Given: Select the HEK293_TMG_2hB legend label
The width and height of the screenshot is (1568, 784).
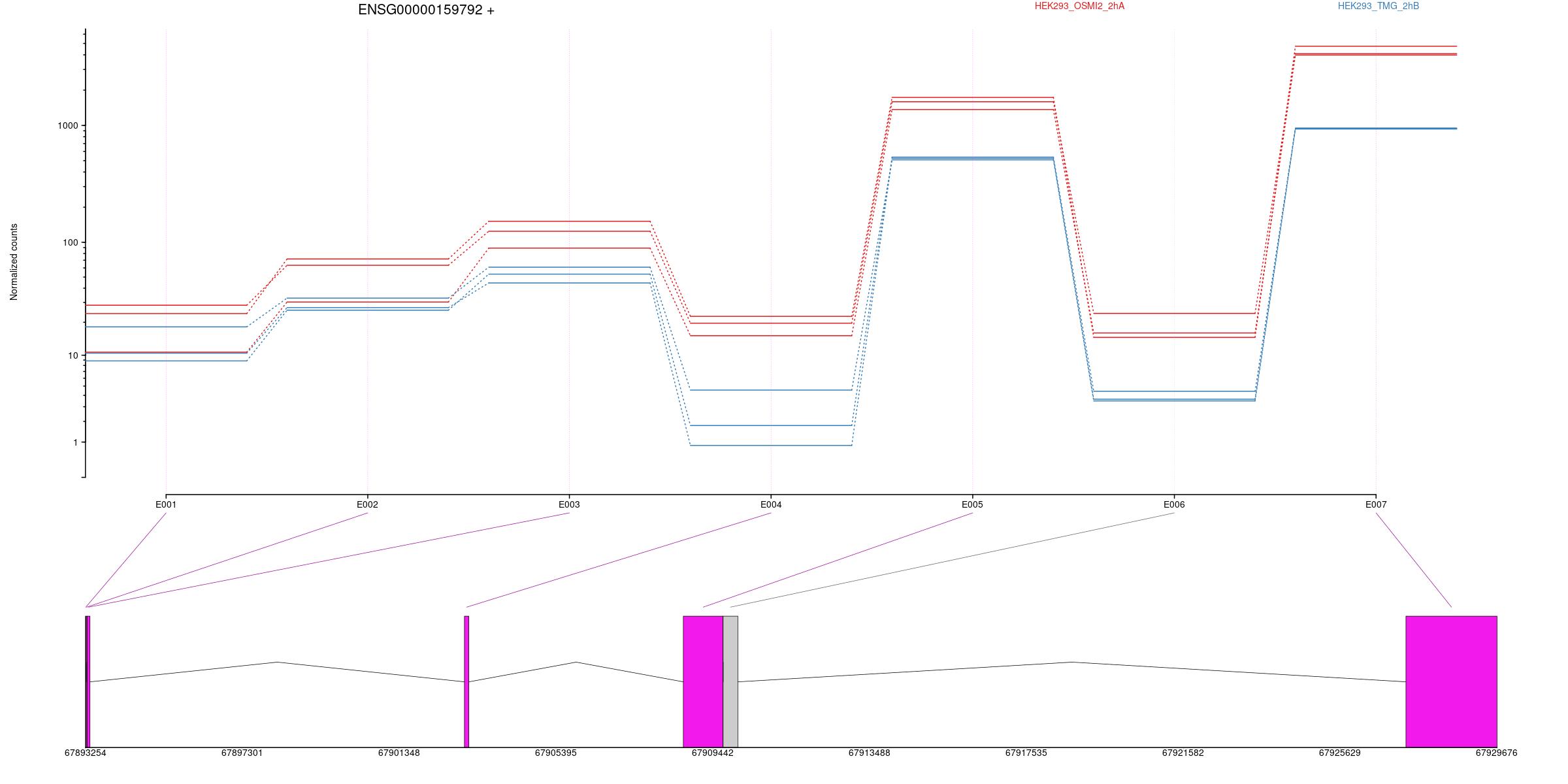Looking at the screenshot, I should (1379, 6).
